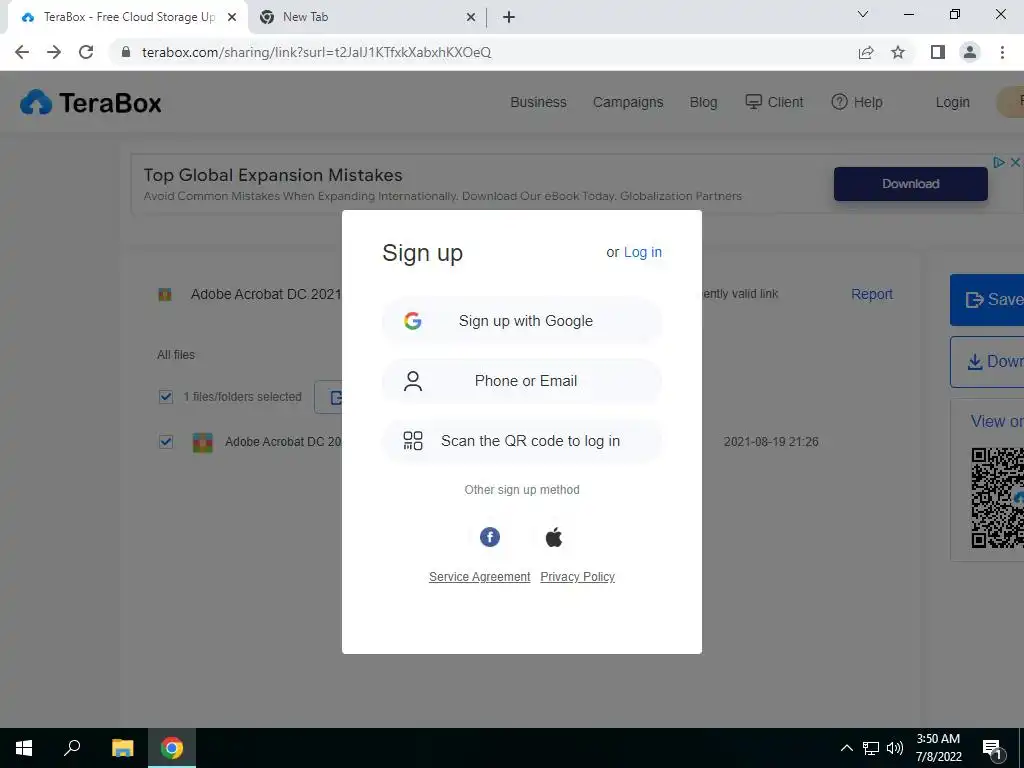
Task: Click the 'All files' label
Action: (176, 355)
